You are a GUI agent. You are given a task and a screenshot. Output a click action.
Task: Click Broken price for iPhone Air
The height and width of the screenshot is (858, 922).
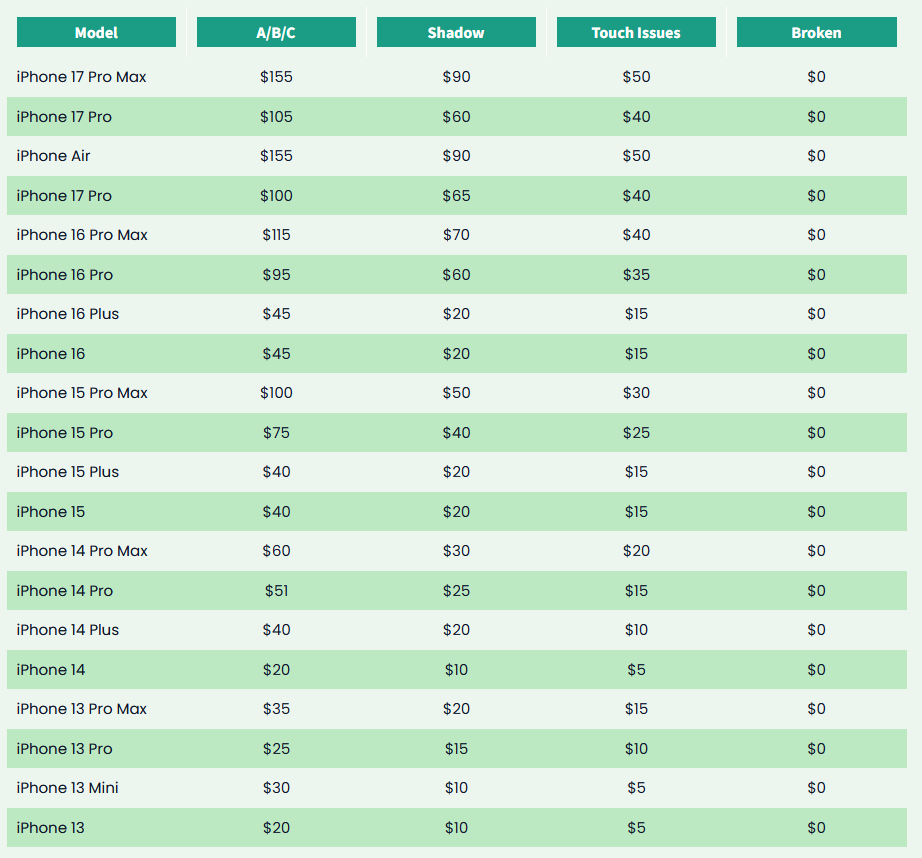[x=817, y=156]
